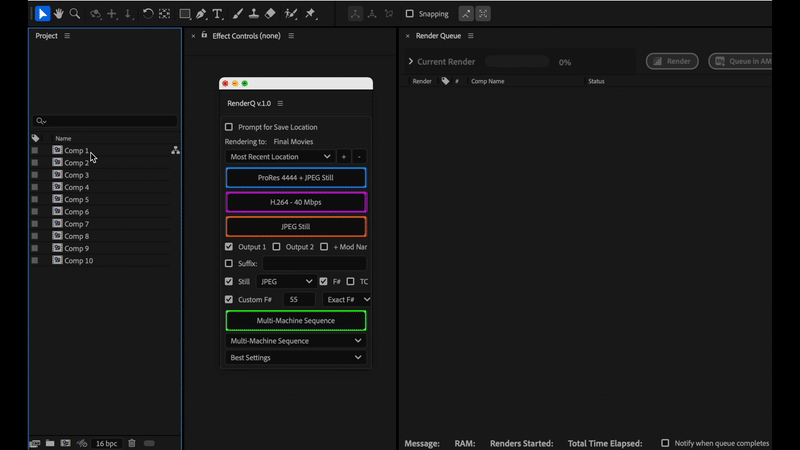This screenshot has width=800, height=450.
Task: Open the Project panel menu
Action: pyautogui.click(x=67, y=36)
